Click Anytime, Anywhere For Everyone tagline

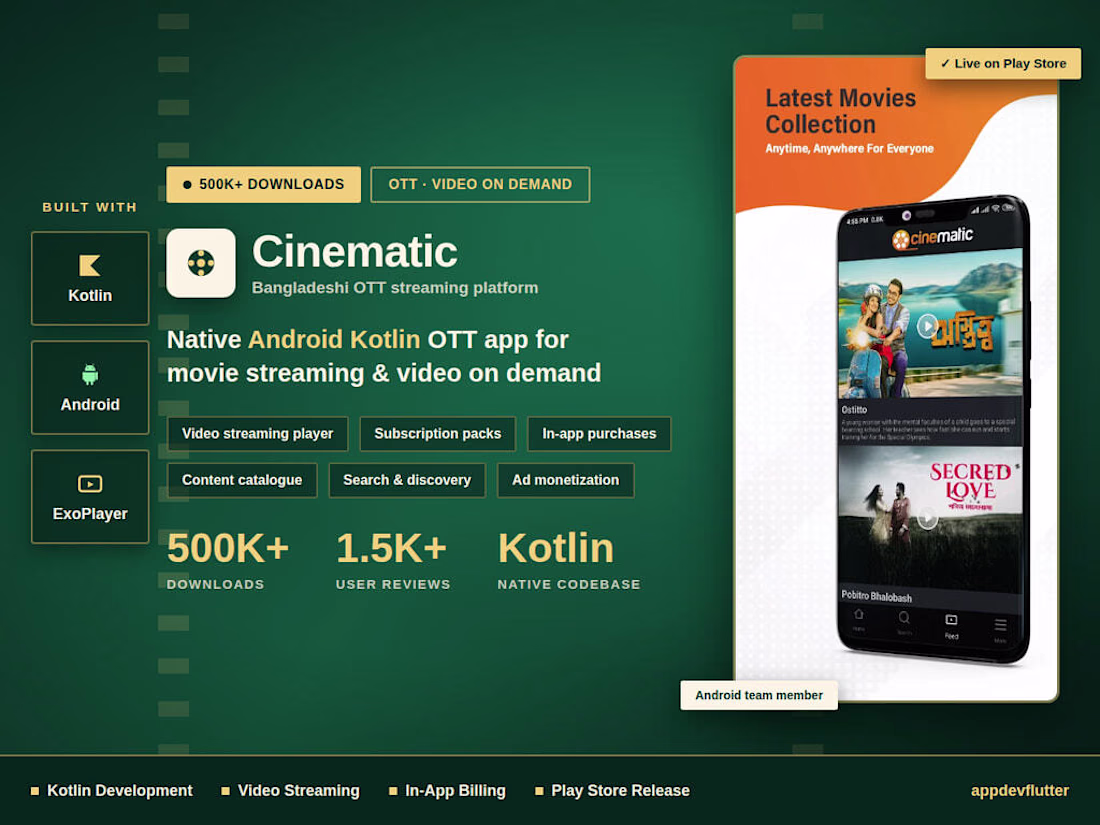click(x=850, y=149)
